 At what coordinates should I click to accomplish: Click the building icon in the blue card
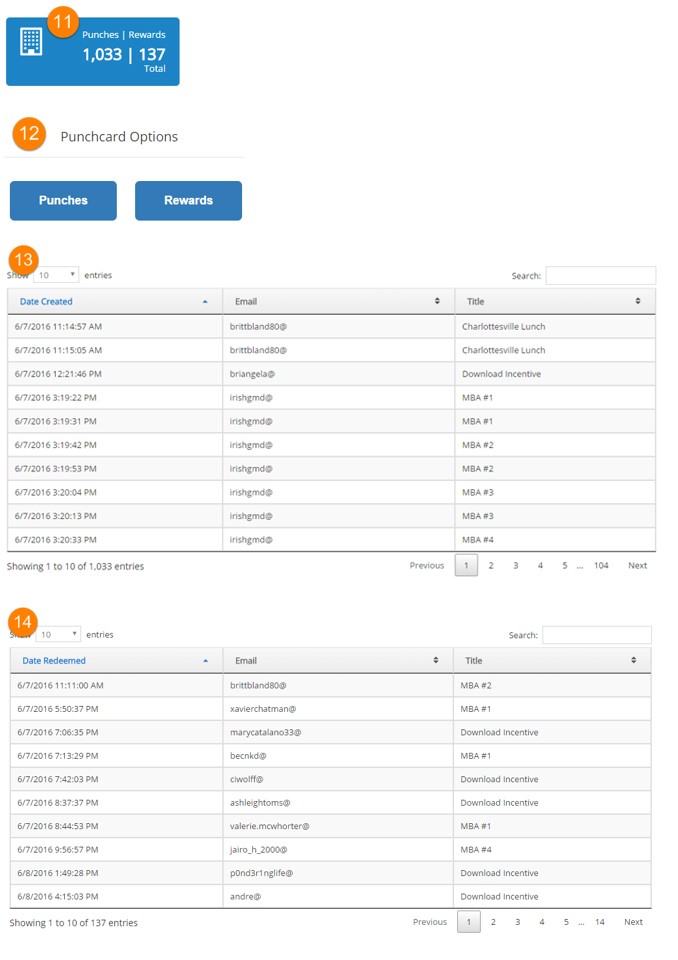coord(31,42)
